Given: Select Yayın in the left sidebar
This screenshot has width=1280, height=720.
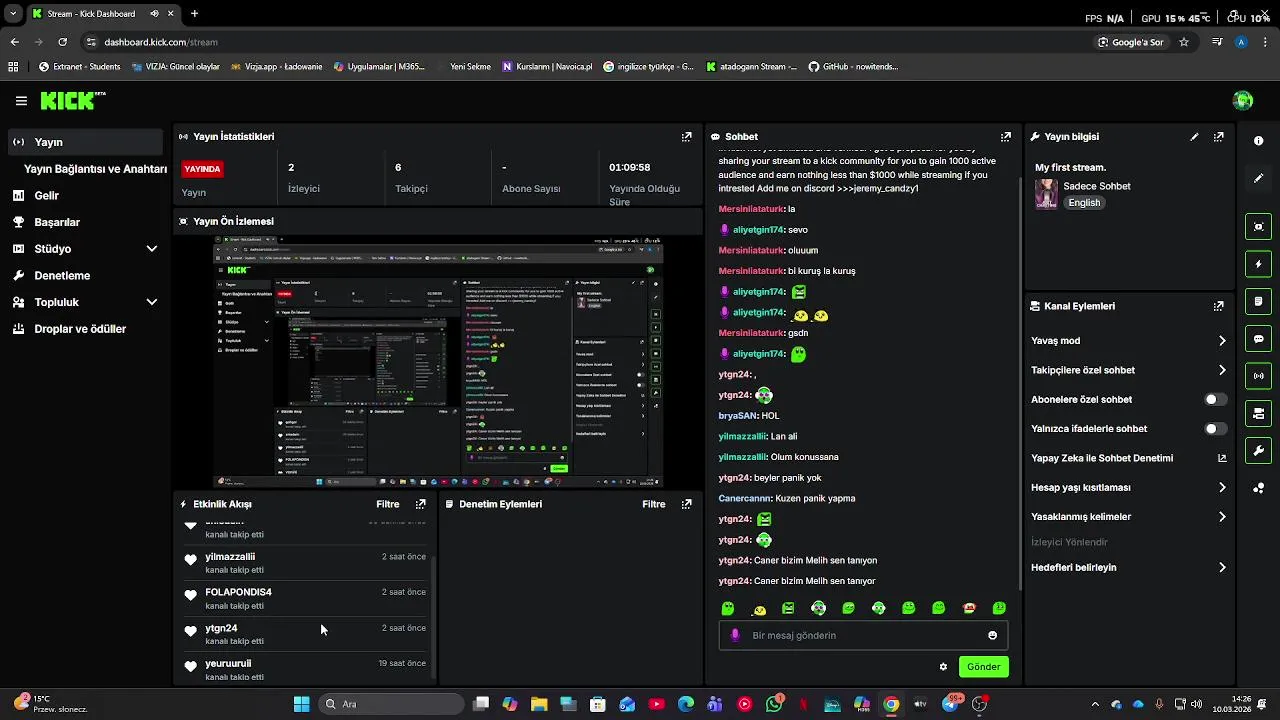Looking at the screenshot, I should [85, 142].
